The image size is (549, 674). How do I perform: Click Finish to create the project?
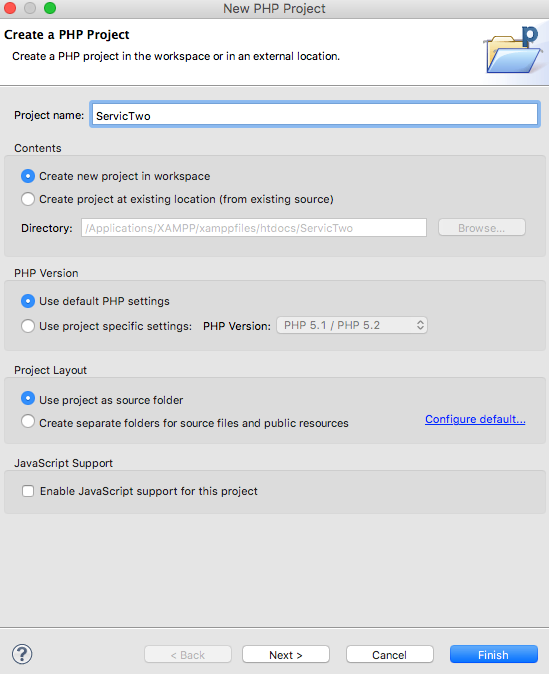tap(494, 655)
